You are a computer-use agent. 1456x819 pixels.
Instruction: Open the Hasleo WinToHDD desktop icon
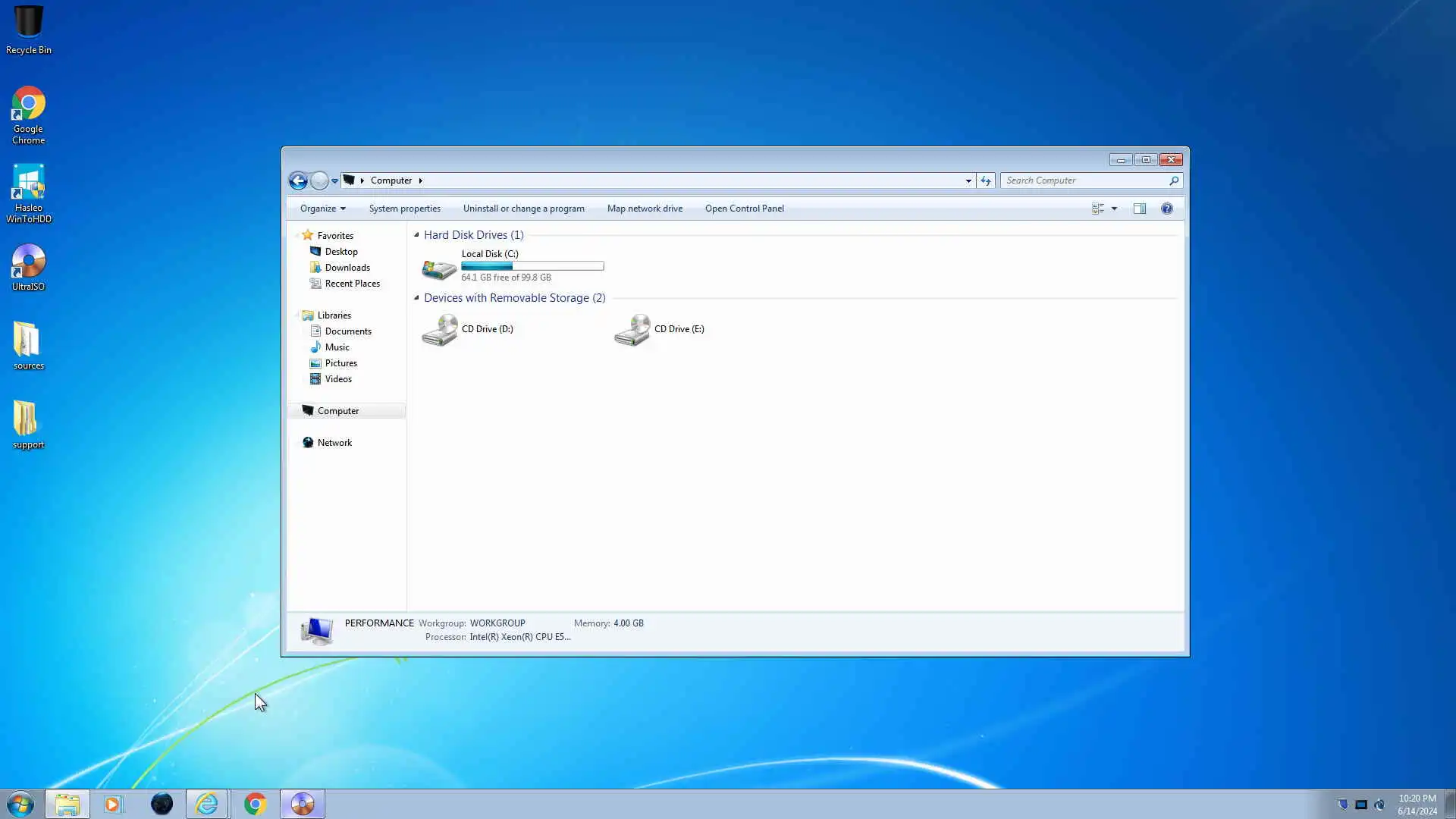click(x=28, y=193)
